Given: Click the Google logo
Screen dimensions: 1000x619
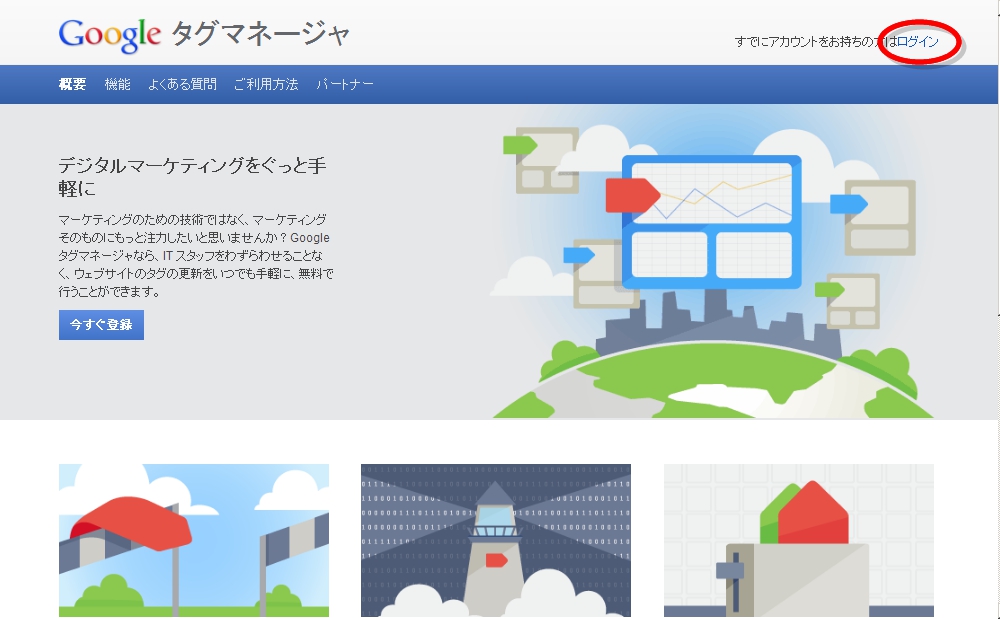Looking at the screenshot, I should [x=110, y=35].
